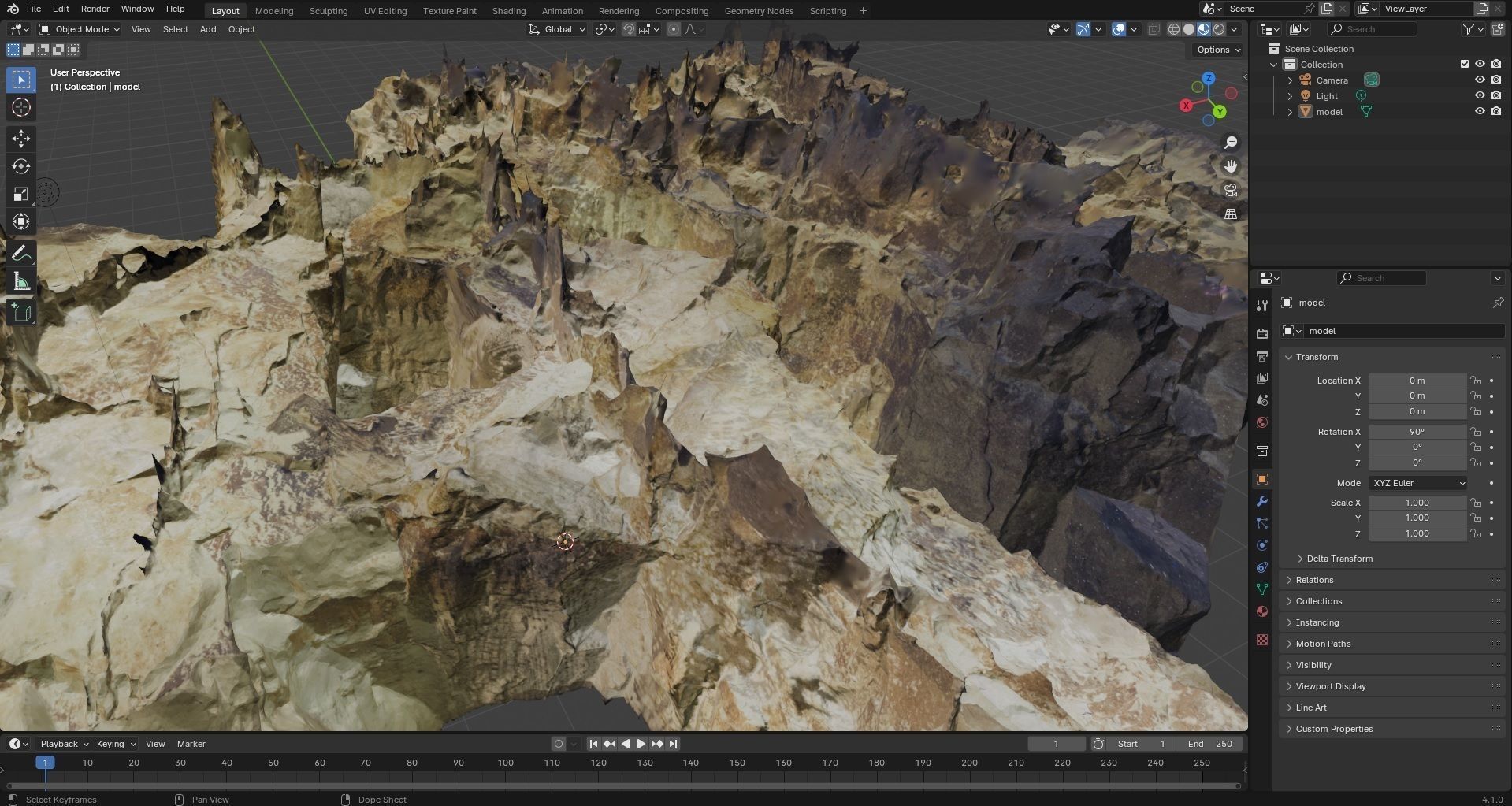Disable model in renders camera icon
Screen dimensions: 1512x806
tap(1495, 112)
